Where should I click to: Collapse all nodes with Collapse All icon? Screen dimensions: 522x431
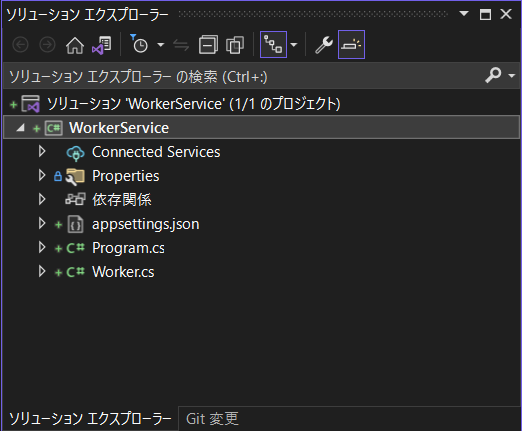(x=208, y=45)
